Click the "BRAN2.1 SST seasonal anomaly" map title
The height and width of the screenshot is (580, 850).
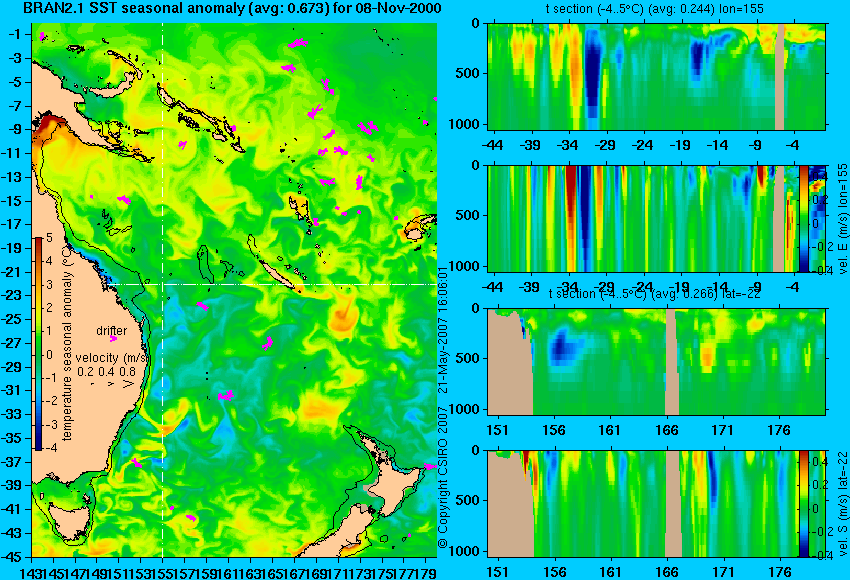click(x=232, y=8)
